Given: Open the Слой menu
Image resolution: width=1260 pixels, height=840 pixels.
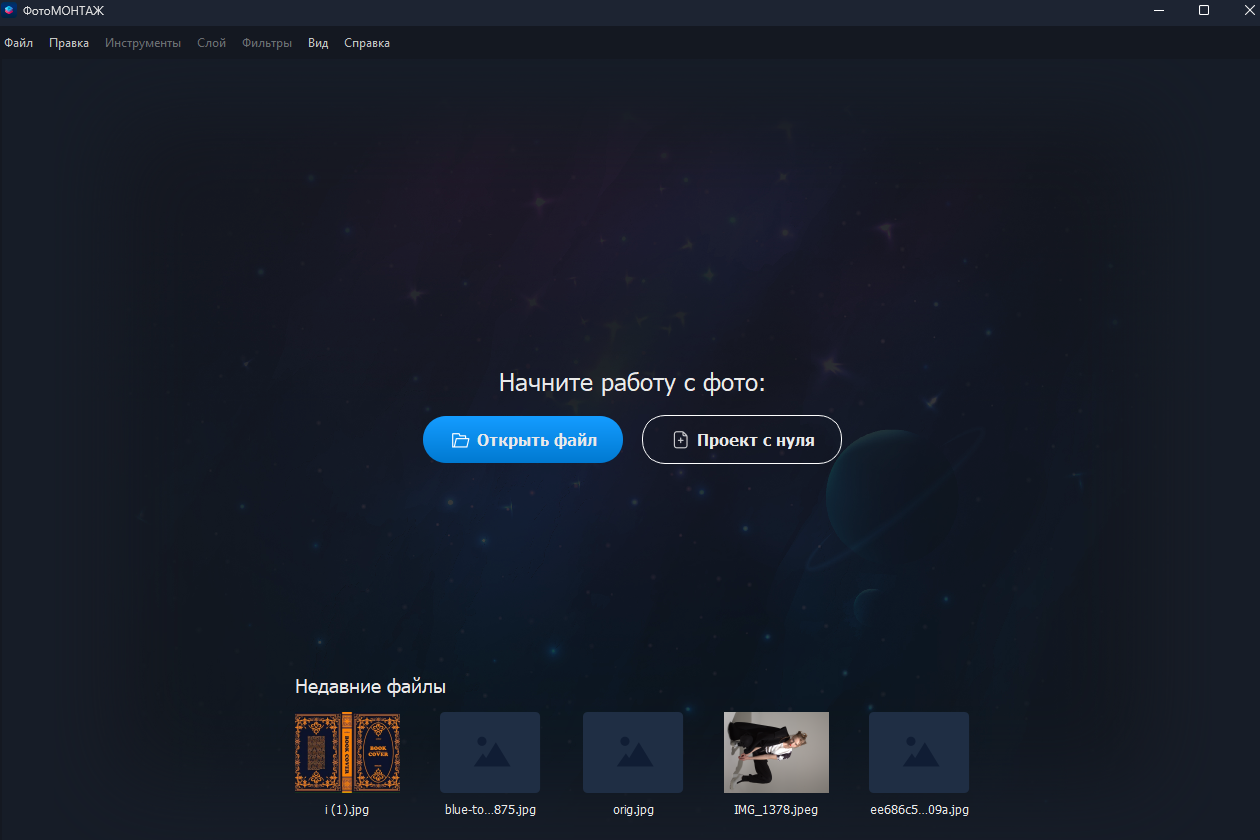Looking at the screenshot, I should tap(211, 43).
